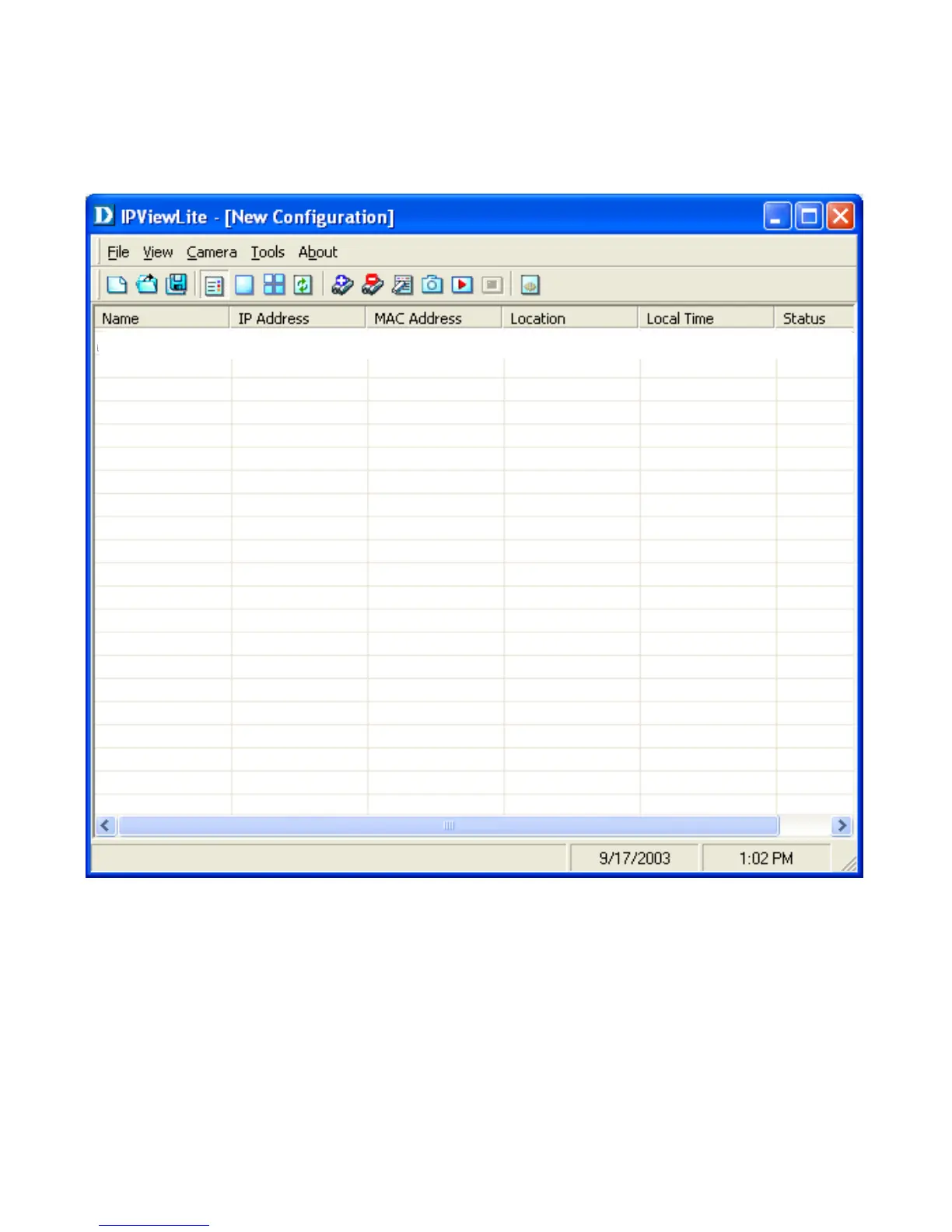Image resolution: width=952 pixels, height=1232 pixels.
Task: Click the horizontal scrollbar right arrow
Action: coord(842,825)
